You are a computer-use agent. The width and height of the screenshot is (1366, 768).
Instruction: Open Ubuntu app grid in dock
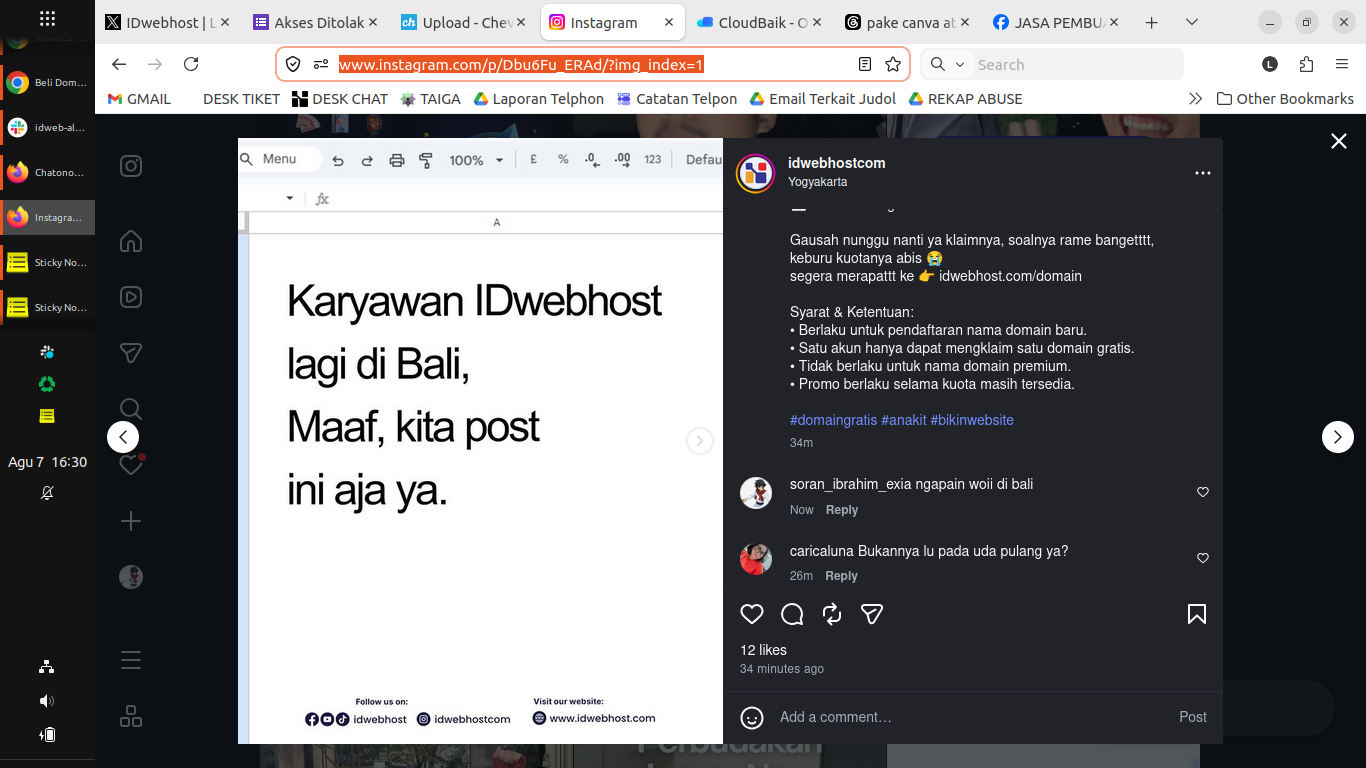pyautogui.click(x=47, y=18)
